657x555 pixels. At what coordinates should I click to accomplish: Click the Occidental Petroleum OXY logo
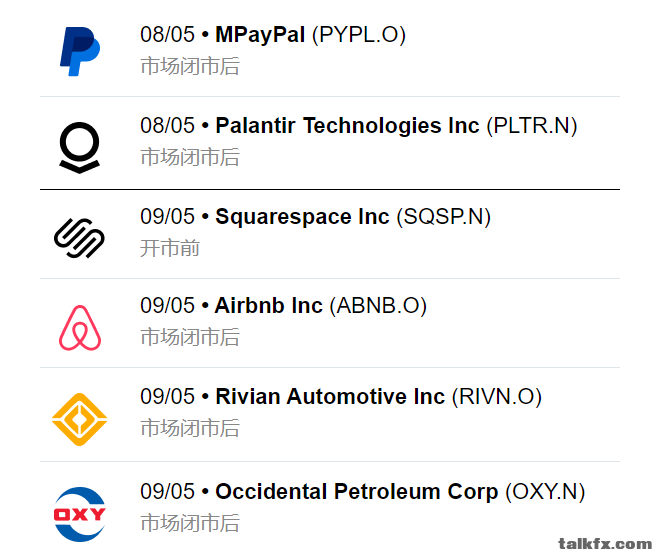80,514
